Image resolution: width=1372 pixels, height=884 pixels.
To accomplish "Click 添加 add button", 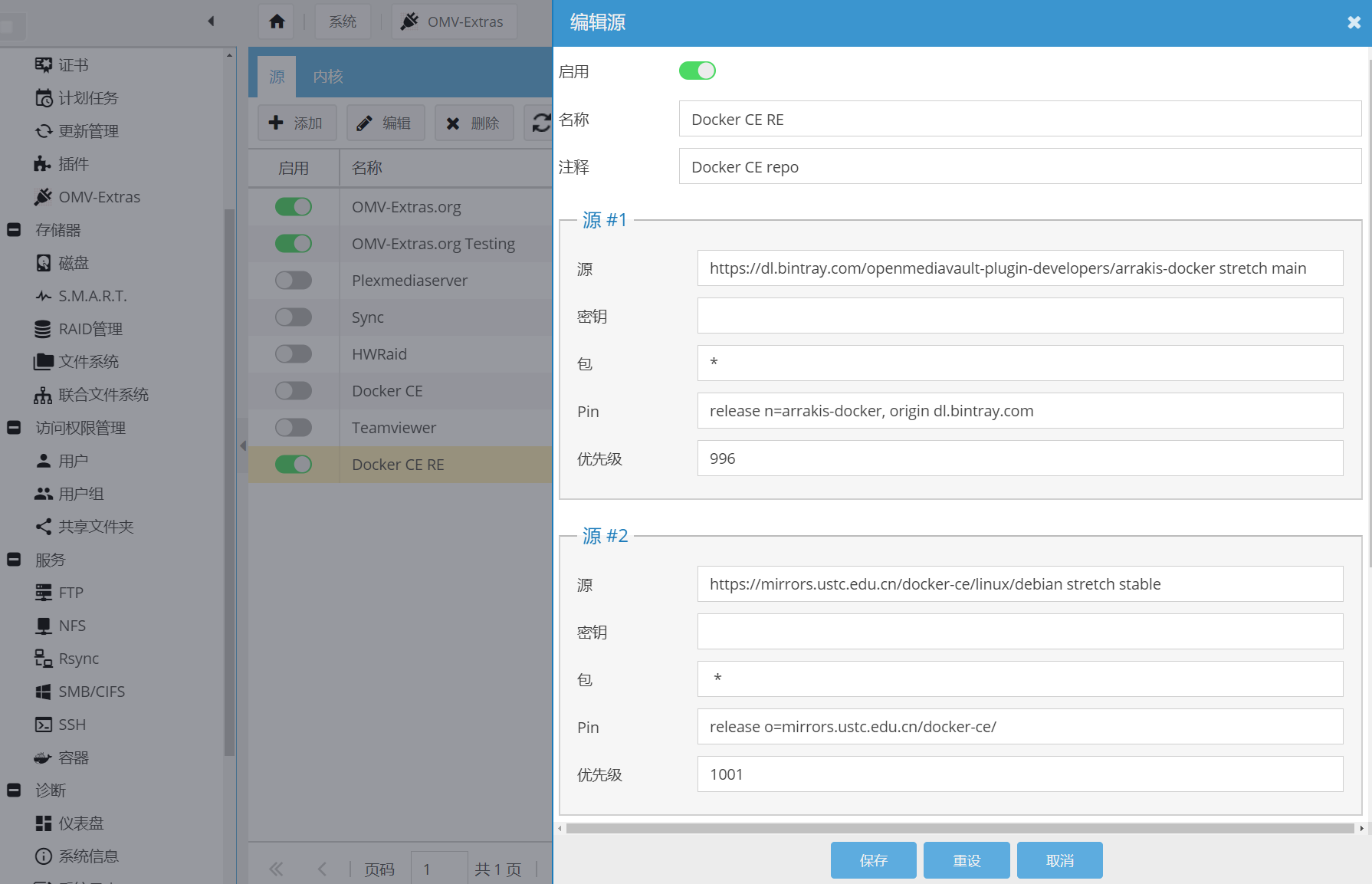I will 297,123.
